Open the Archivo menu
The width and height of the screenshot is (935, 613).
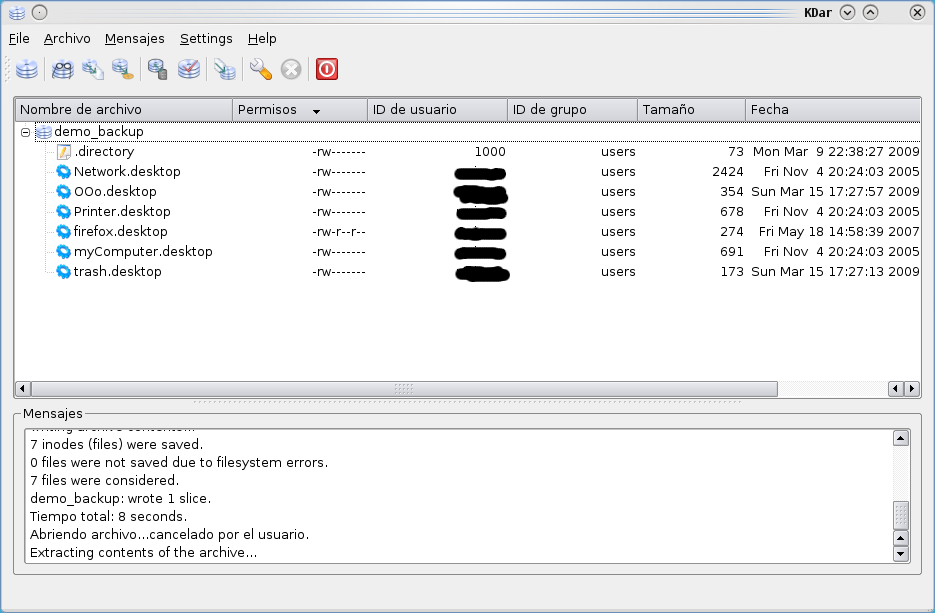tap(67, 38)
